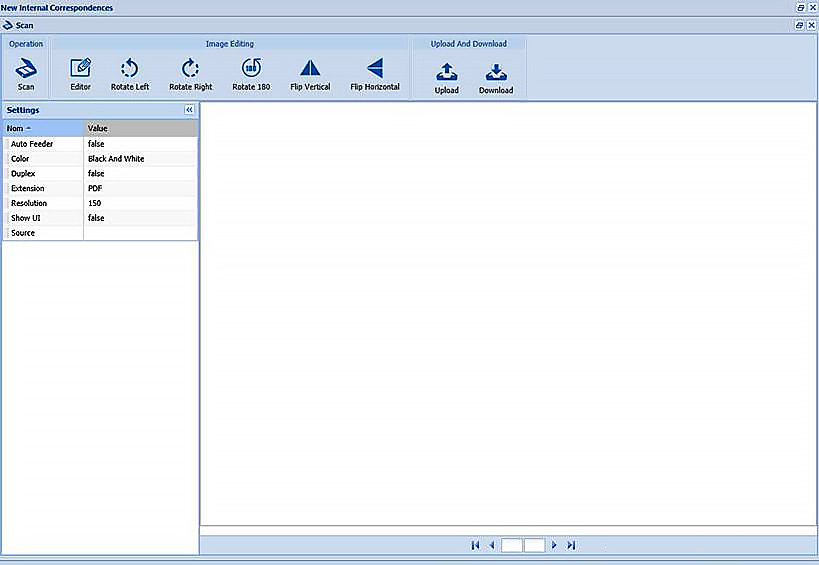The image size is (819, 565).
Task: Collapse the Settings panel
Action: (189, 110)
